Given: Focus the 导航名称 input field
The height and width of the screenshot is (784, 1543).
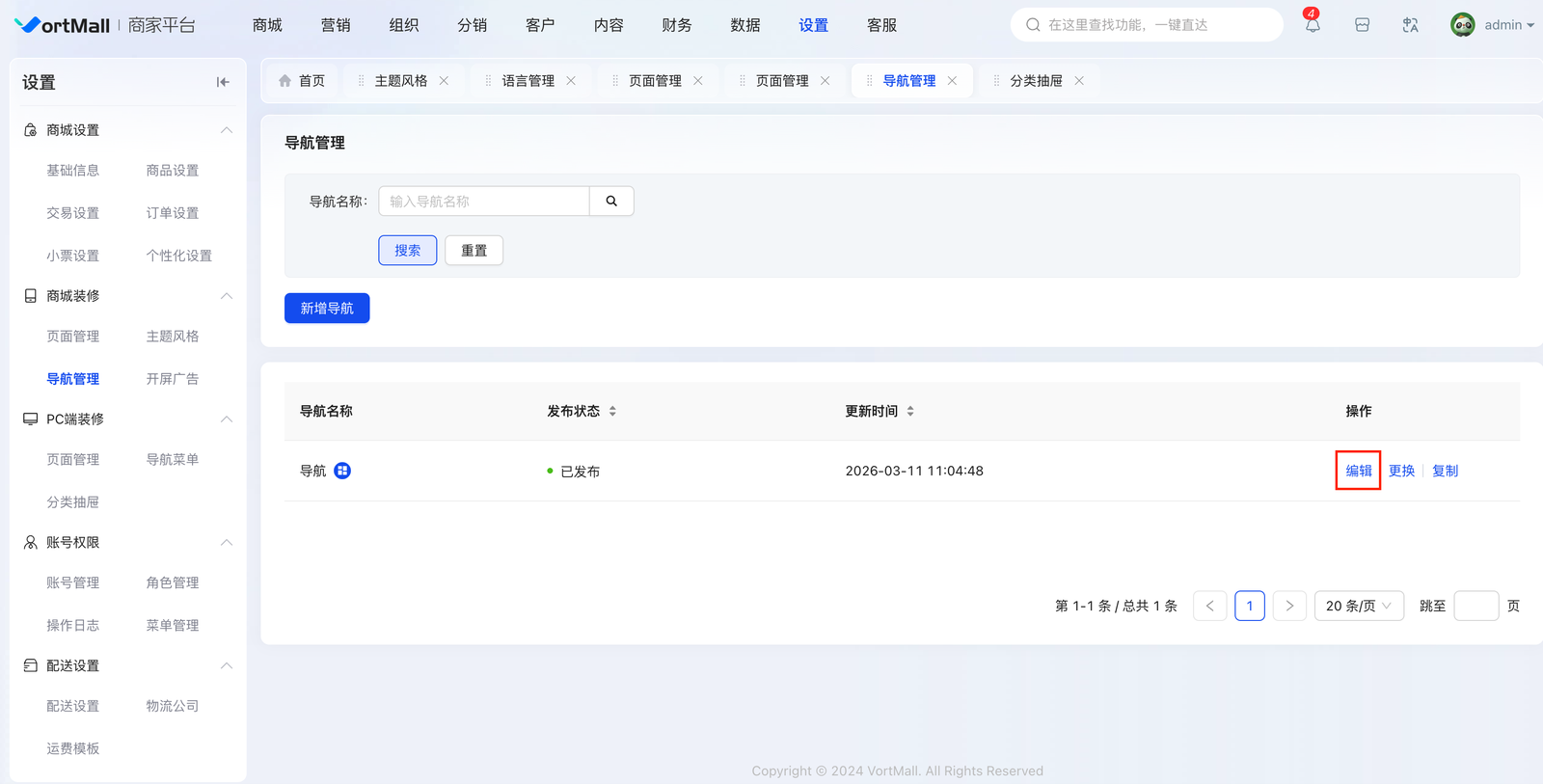Looking at the screenshot, I should click(x=484, y=202).
